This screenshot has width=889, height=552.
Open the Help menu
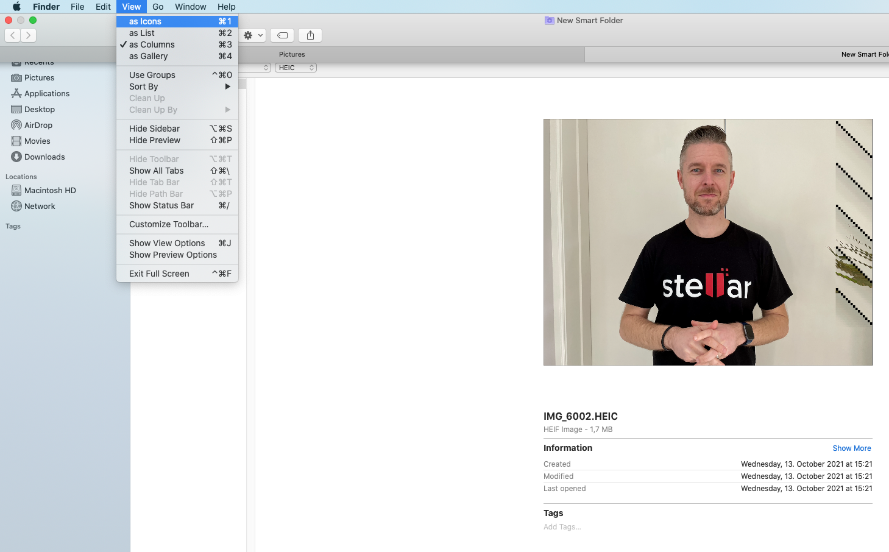point(226,7)
